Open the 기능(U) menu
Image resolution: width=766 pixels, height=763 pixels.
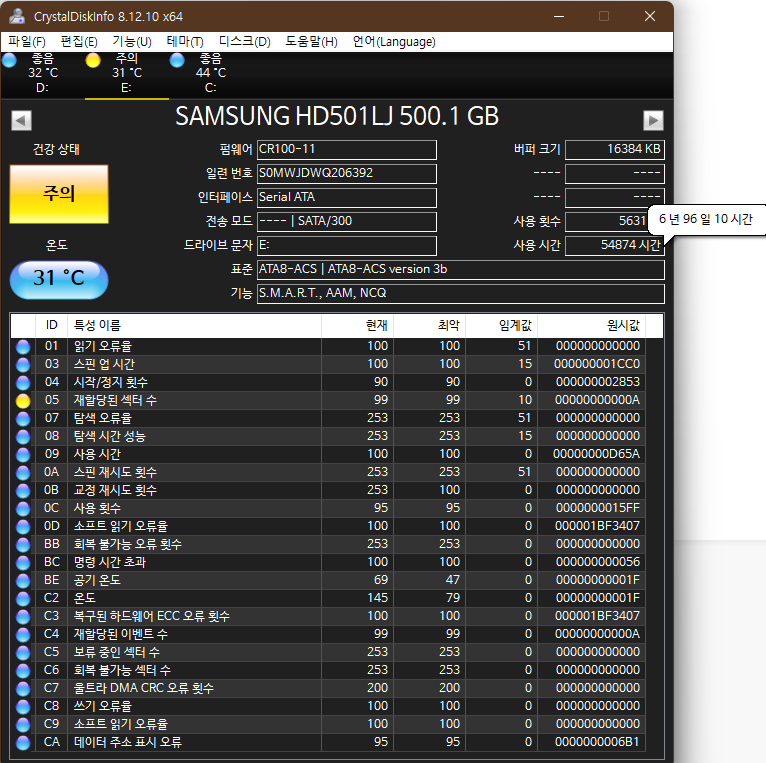(x=132, y=42)
